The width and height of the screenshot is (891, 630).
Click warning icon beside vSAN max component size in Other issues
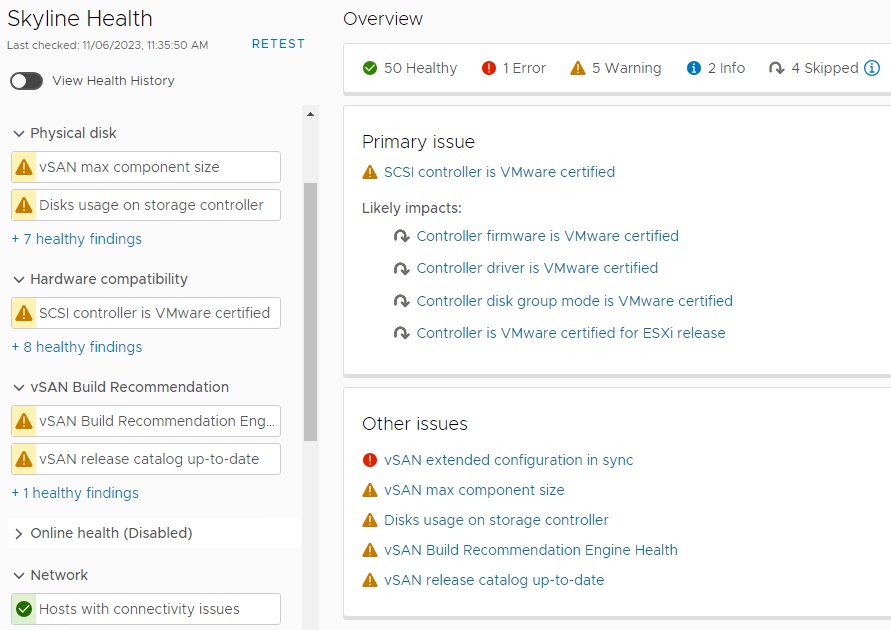370,490
